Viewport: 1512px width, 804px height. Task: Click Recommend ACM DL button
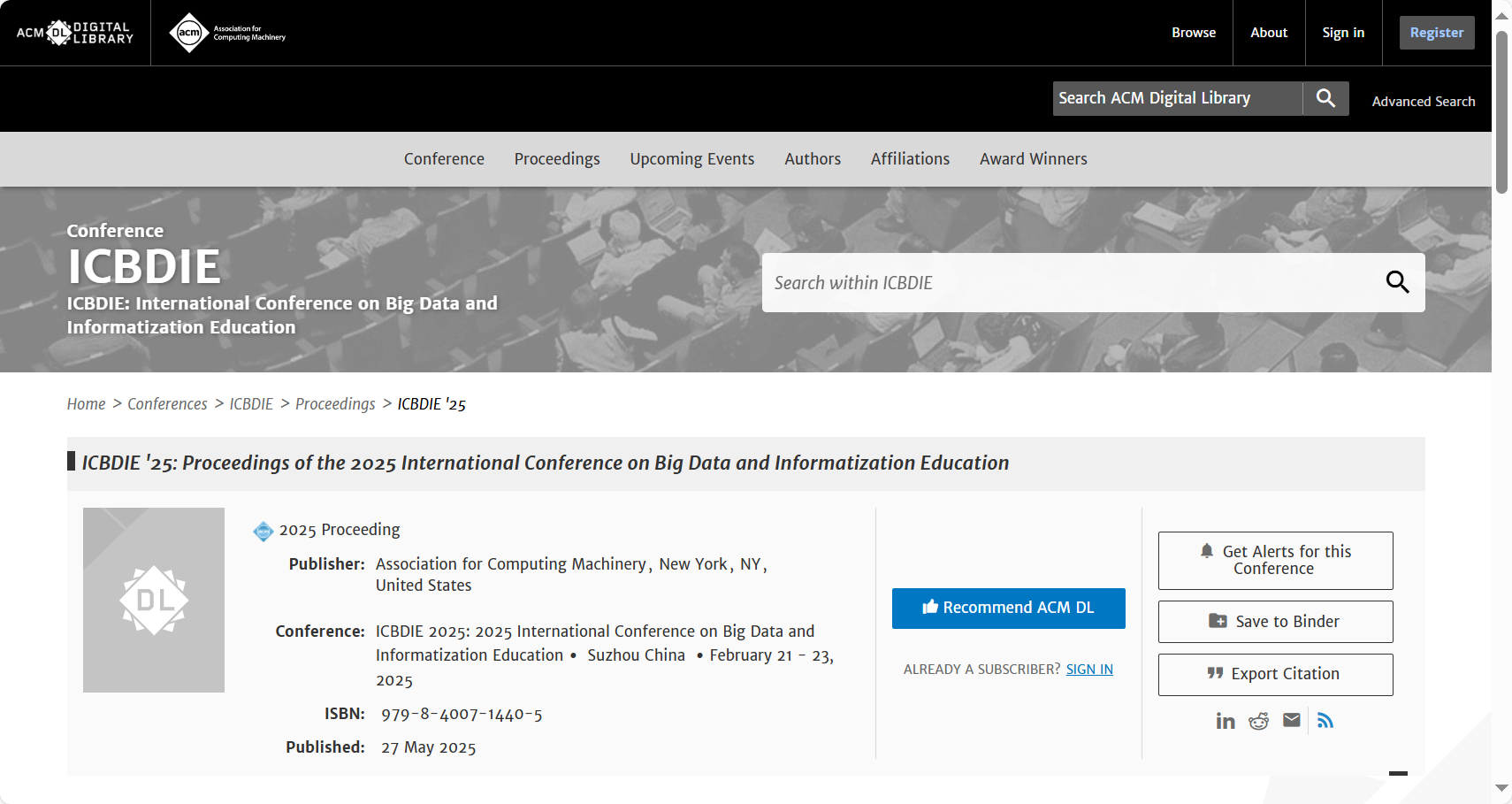(1009, 609)
